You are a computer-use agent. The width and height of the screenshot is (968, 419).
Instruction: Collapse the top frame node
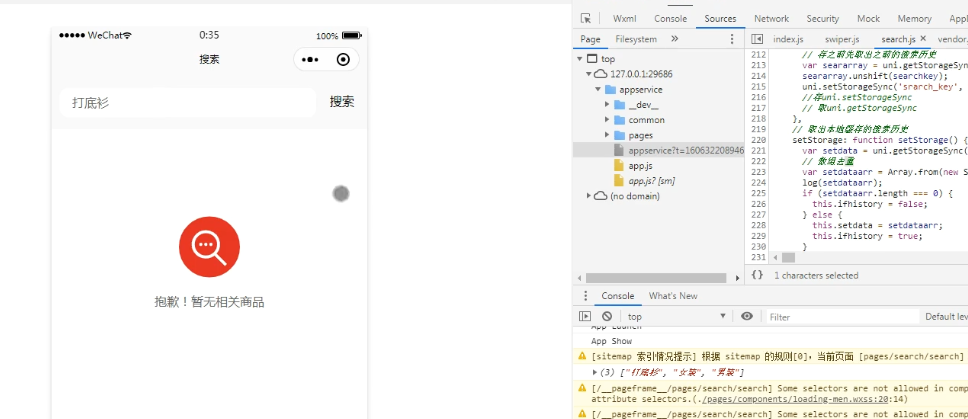580,59
